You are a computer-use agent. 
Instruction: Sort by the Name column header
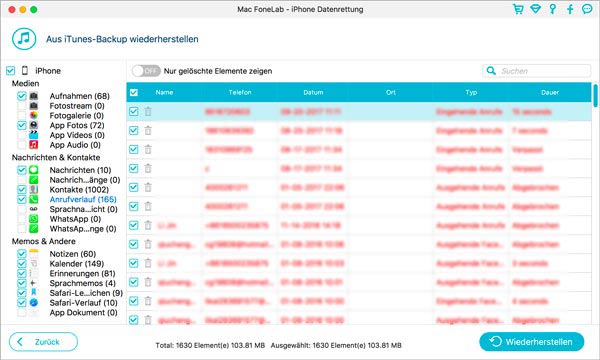coord(164,92)
